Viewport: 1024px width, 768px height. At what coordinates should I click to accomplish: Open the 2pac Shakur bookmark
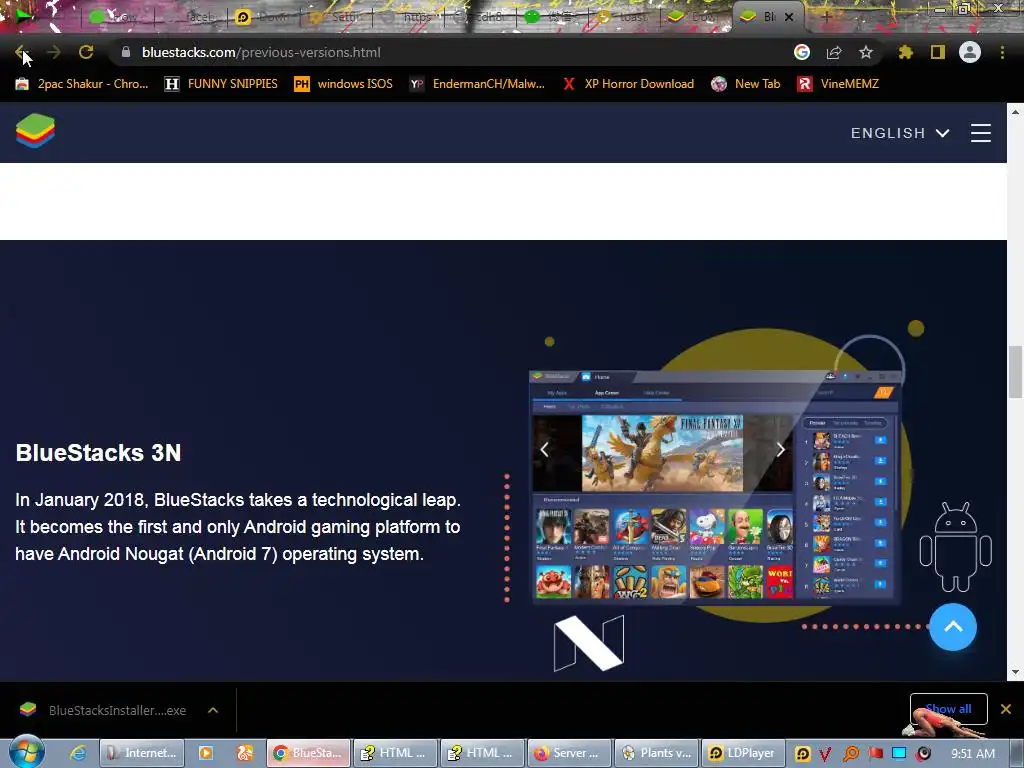[82, 84]
